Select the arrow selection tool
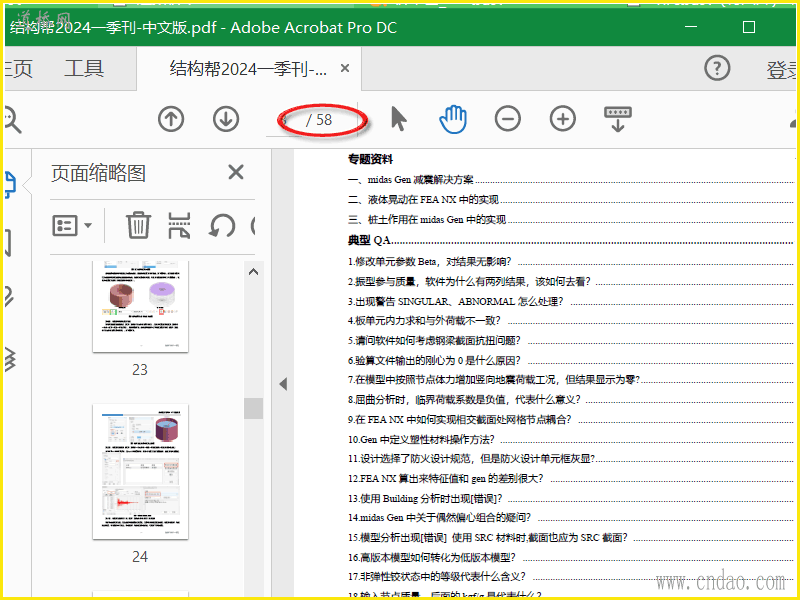Viewport: 800px width, 600px height. (398, 119)
